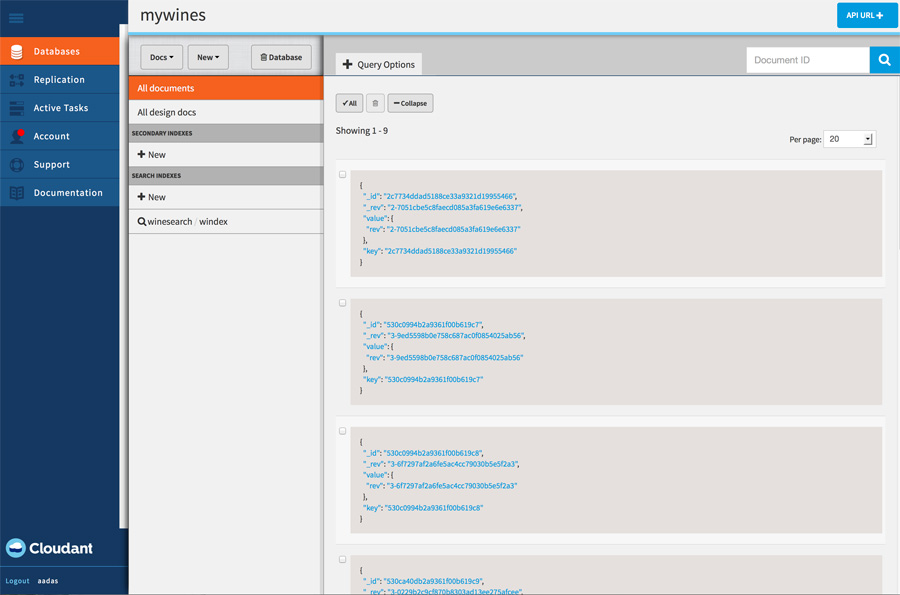
Task: Click the Databases stack icon
Action: click(x=17, y=52)
